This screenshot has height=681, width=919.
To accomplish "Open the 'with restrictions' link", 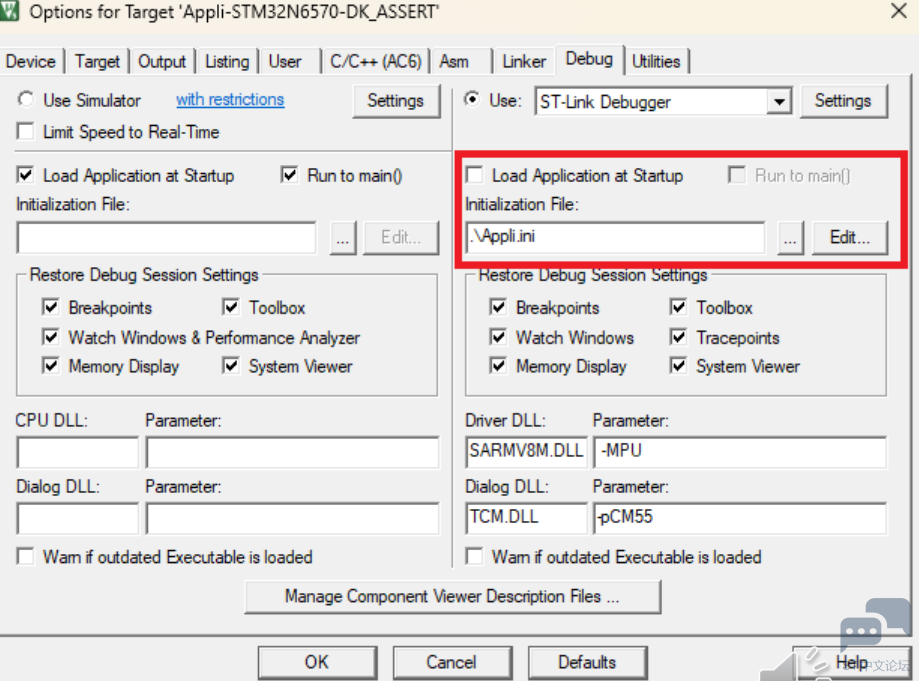I will pyautogui.click(x=230, y=100).
